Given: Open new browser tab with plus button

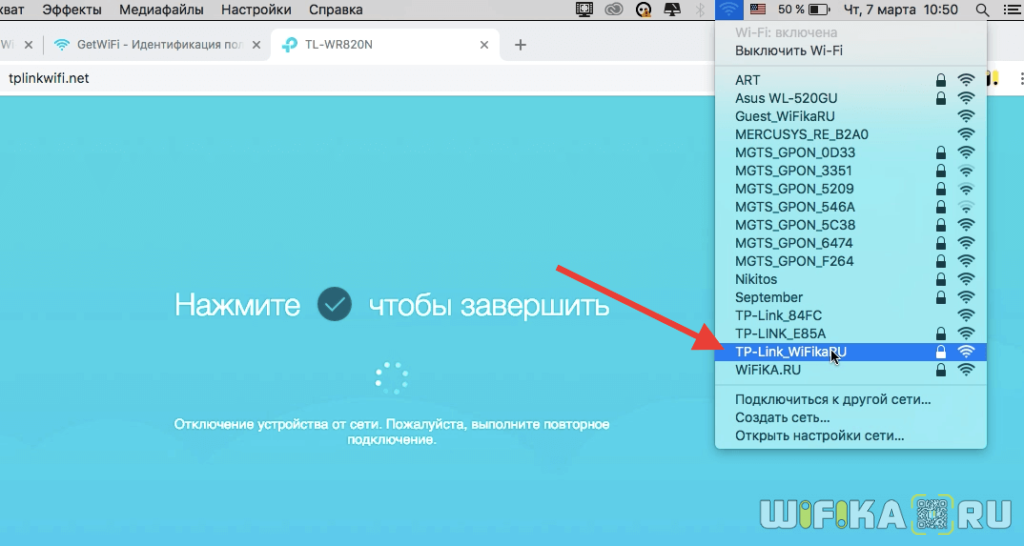Looking at the screenshot, I should point(520,45).
